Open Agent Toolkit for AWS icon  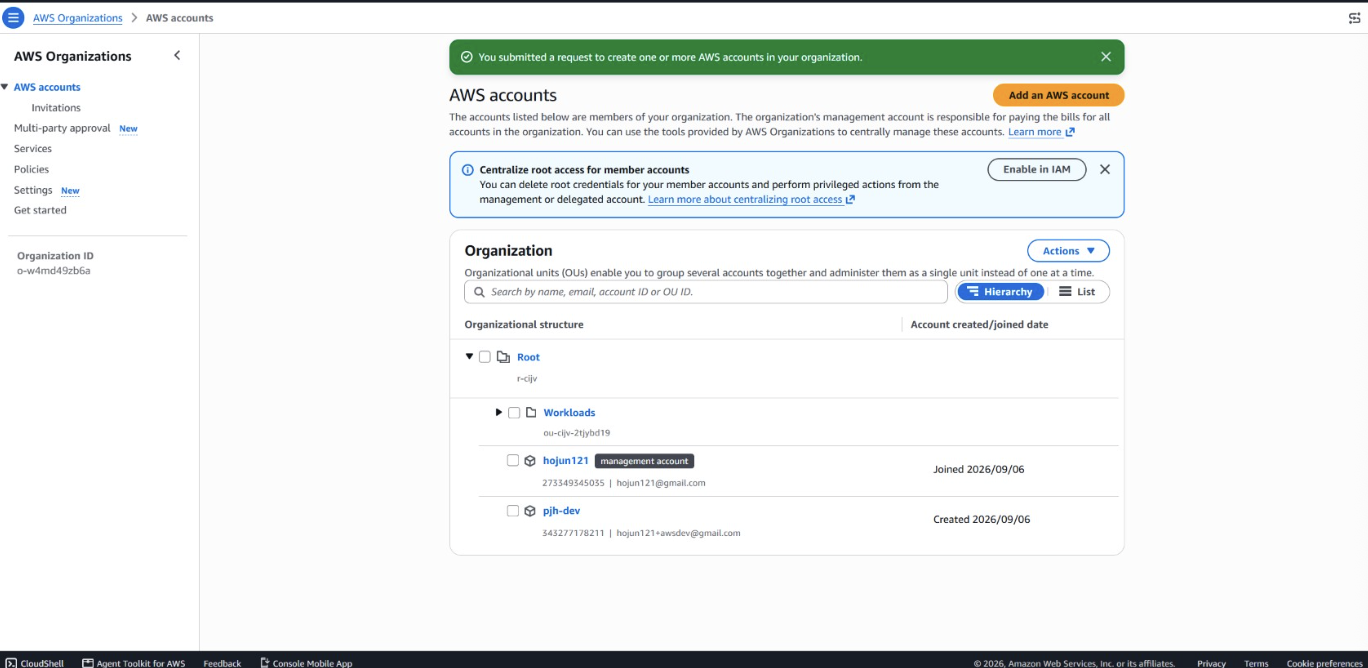click(x=88, y=663)
